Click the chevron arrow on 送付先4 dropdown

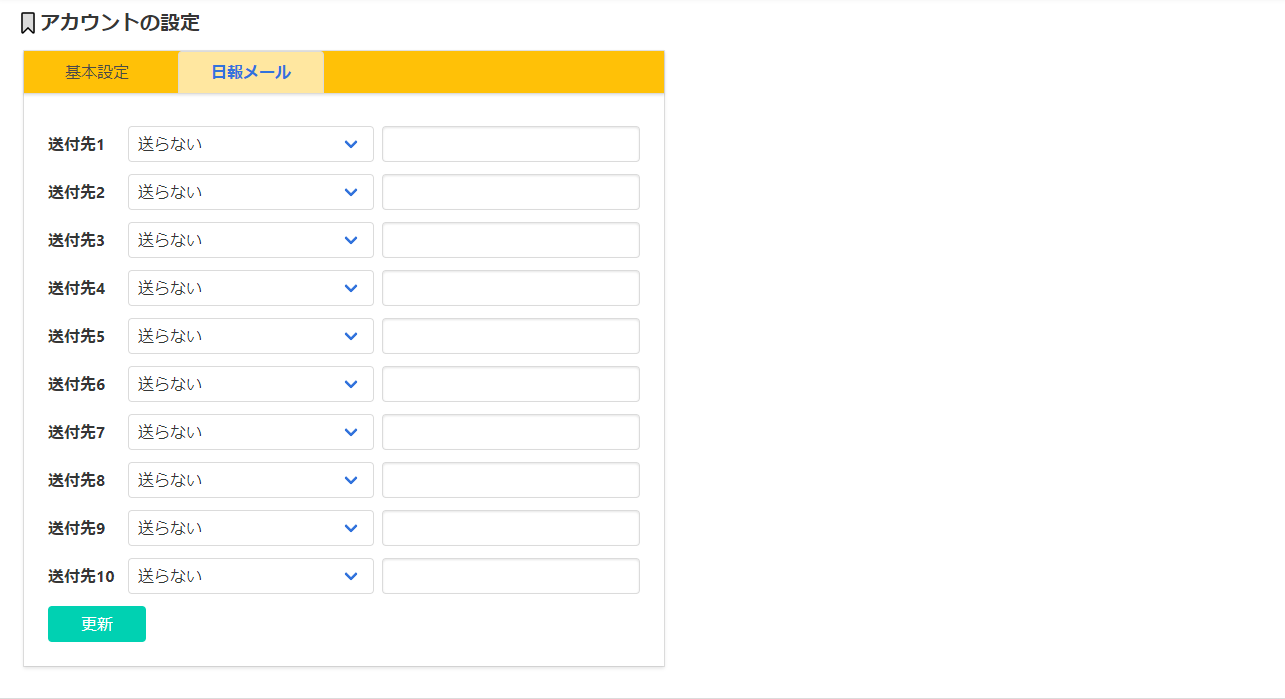pyautogui.click(x=351, y=288)
